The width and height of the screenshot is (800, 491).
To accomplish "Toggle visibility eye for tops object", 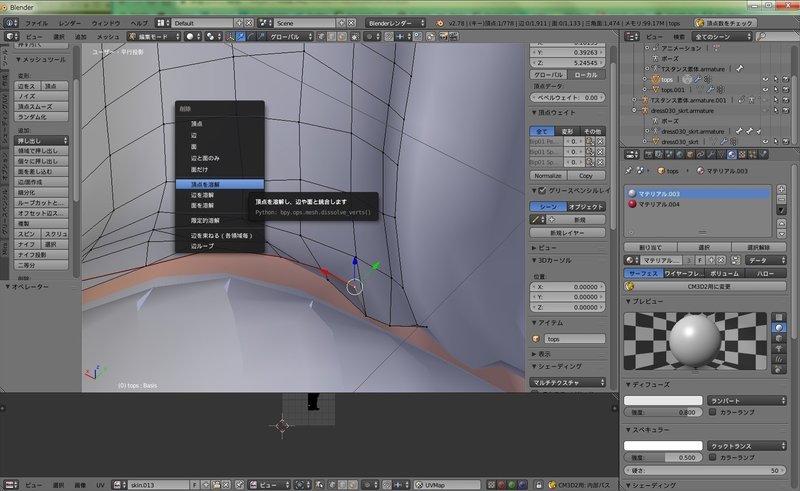I will pos(765,80).
